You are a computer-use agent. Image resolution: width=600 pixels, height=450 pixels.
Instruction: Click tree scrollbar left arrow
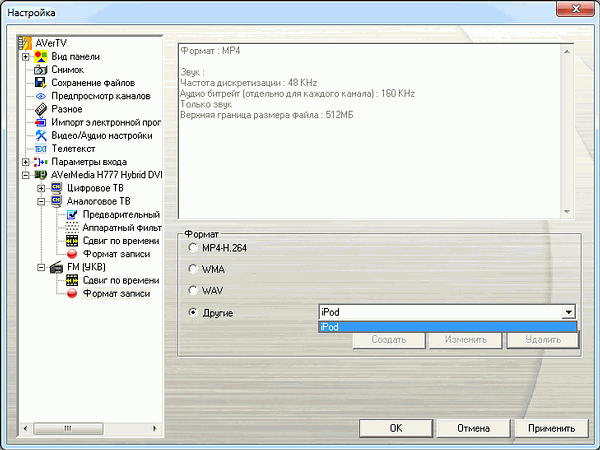coord(25,428)
